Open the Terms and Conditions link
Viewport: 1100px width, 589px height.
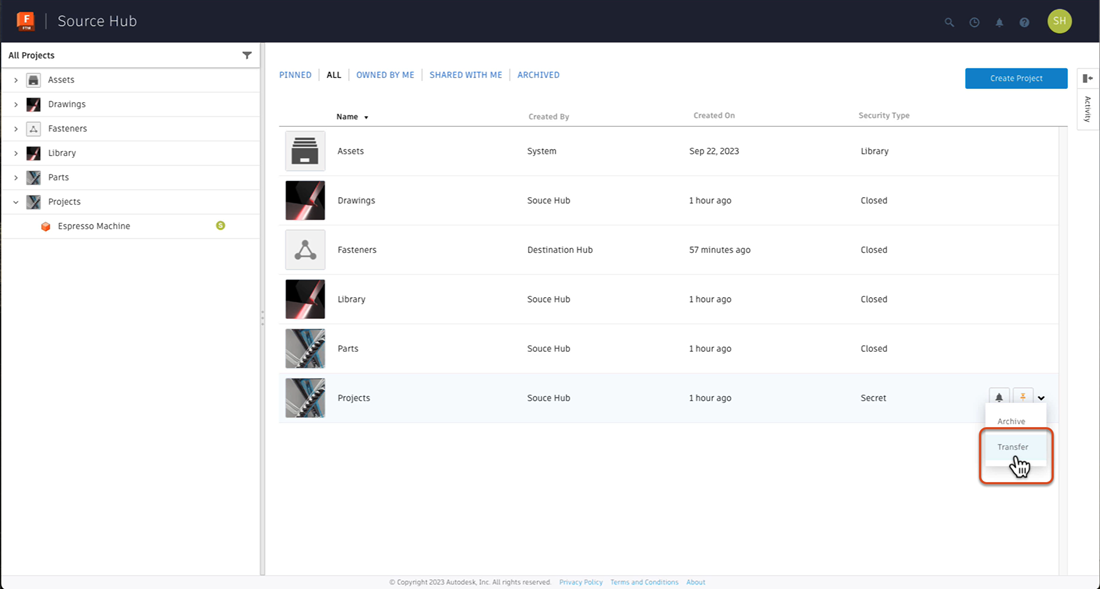pyautogui.click(x=644, y=582)
